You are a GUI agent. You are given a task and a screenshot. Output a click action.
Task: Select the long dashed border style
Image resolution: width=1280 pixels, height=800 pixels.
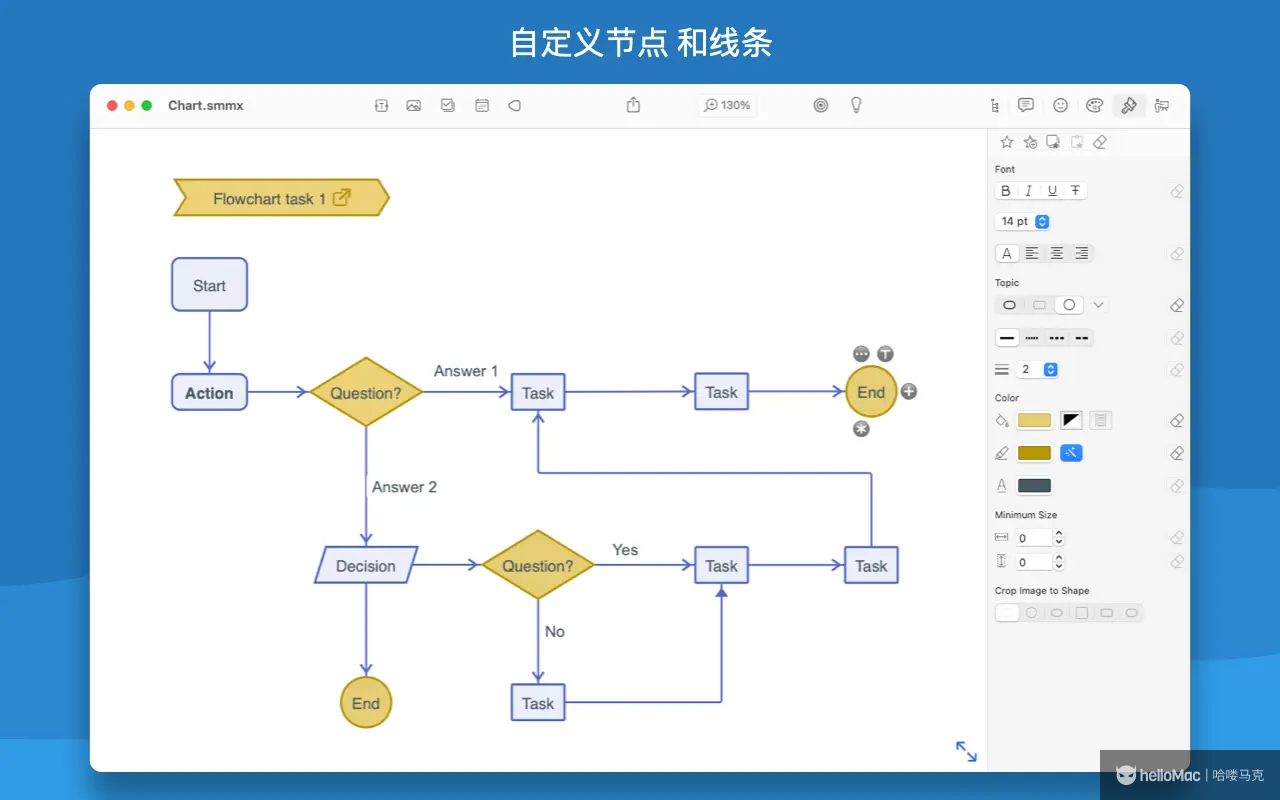[x=1081, y=338]
